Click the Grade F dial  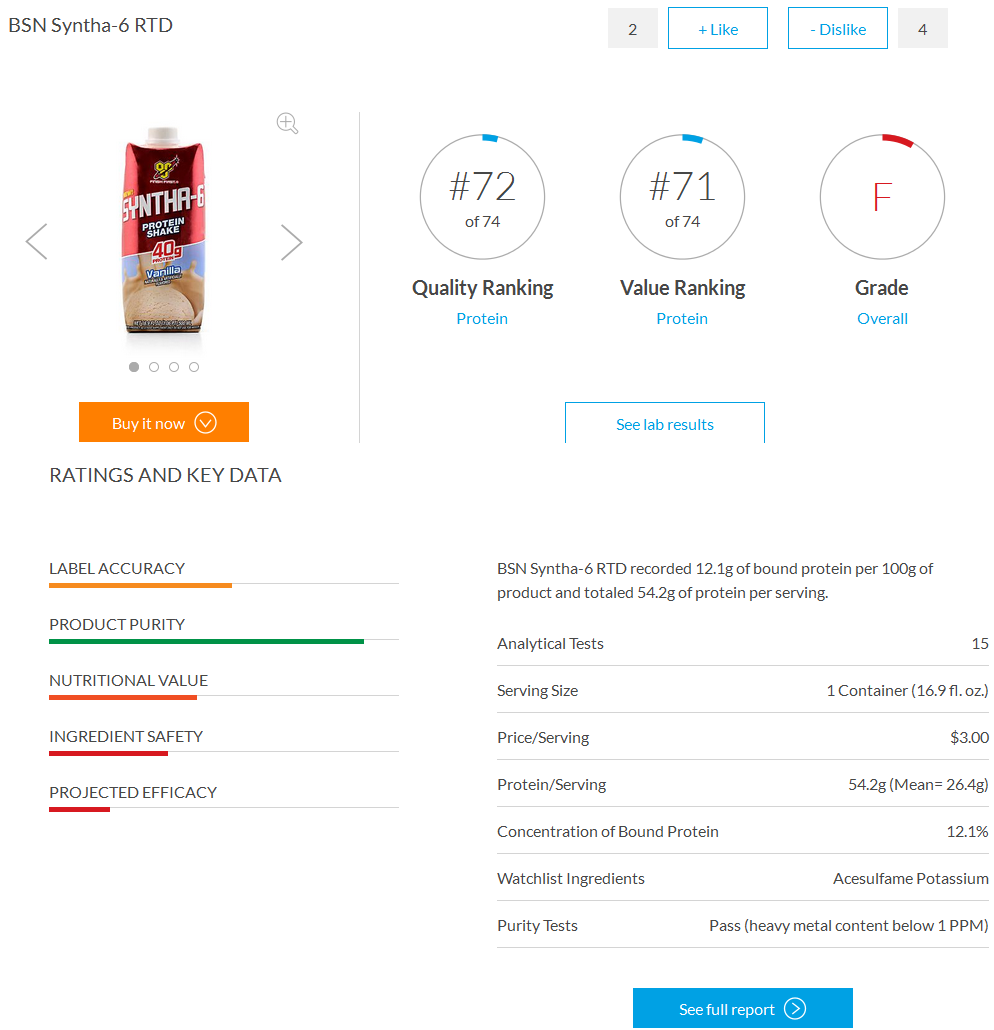[882, 196]
